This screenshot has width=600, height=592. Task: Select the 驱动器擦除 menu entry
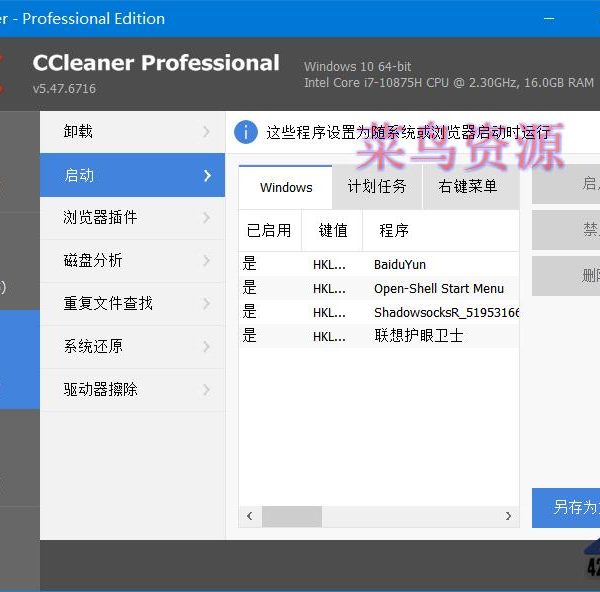pos(100,389)
